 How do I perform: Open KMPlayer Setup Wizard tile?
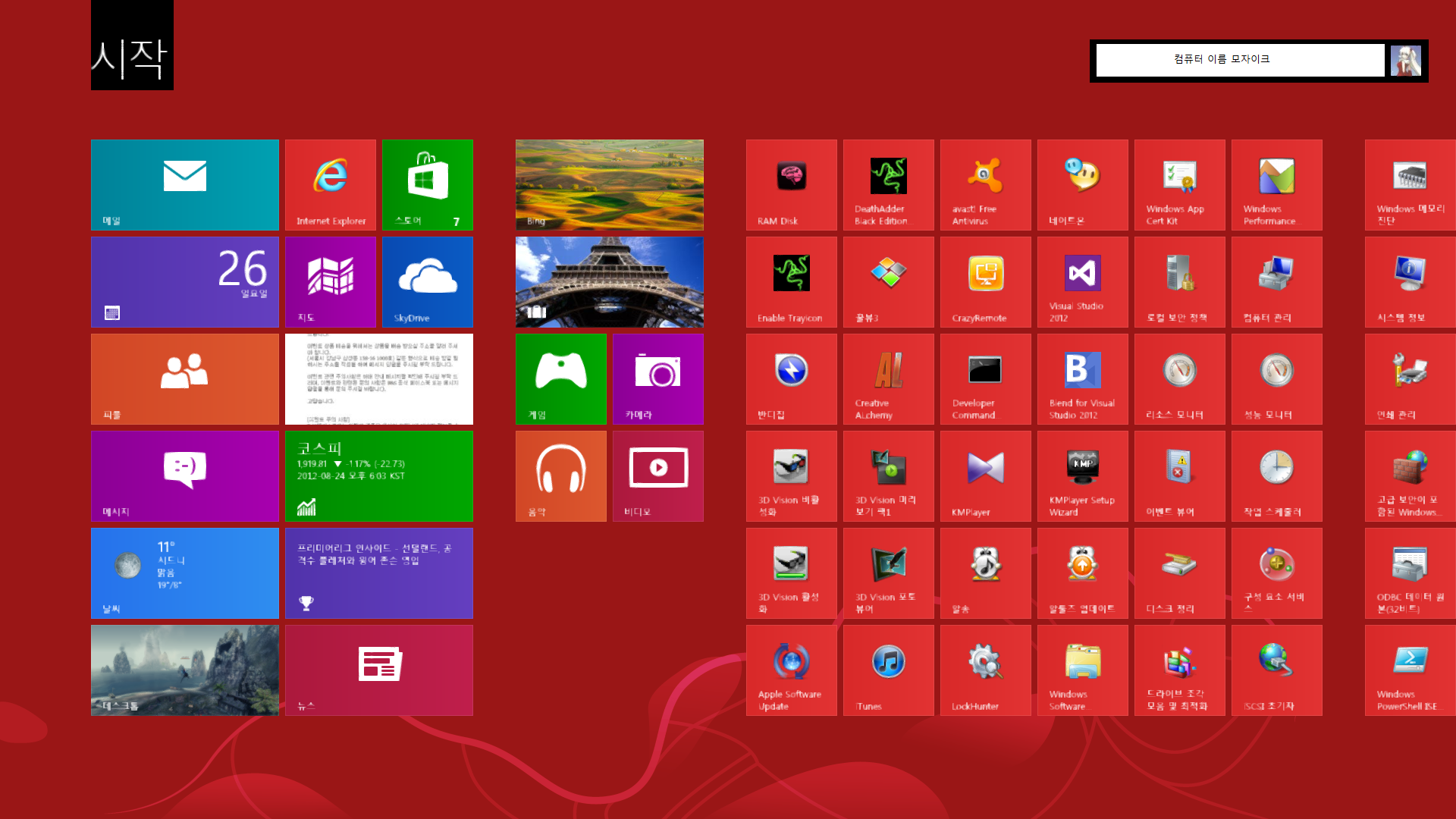pyautogui.click(x=1083, y=476)
